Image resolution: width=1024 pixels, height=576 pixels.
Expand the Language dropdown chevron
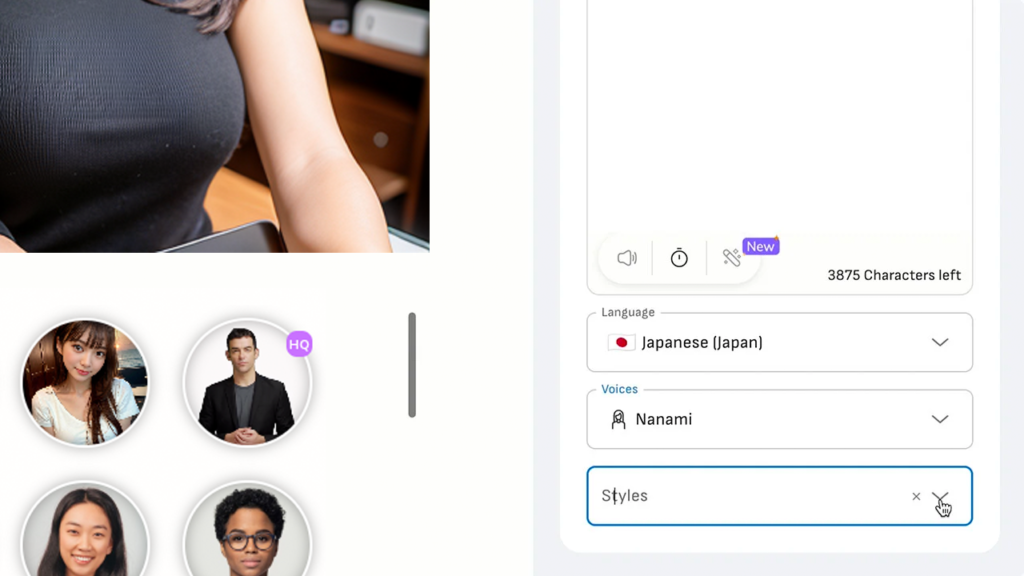click(x=939, y=342)
